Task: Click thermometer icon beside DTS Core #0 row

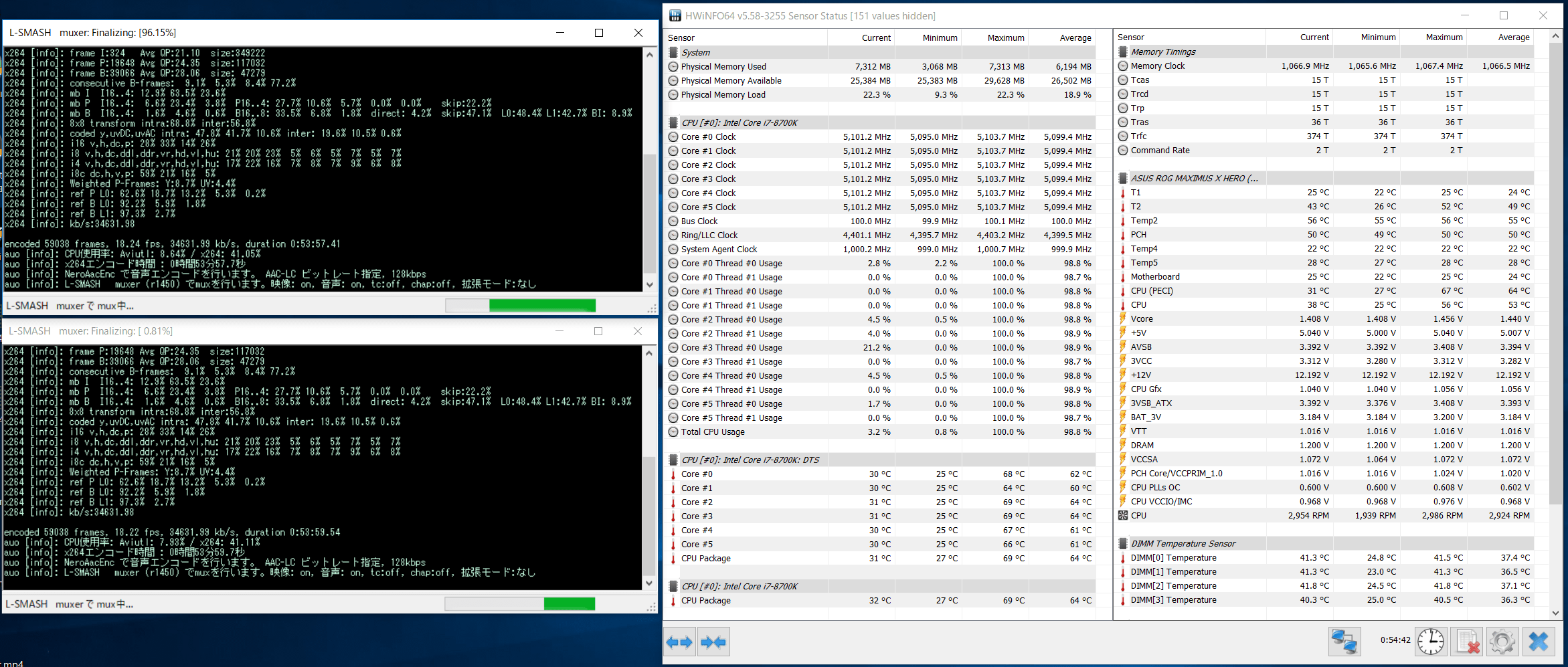Action: (x=673, y=474)
